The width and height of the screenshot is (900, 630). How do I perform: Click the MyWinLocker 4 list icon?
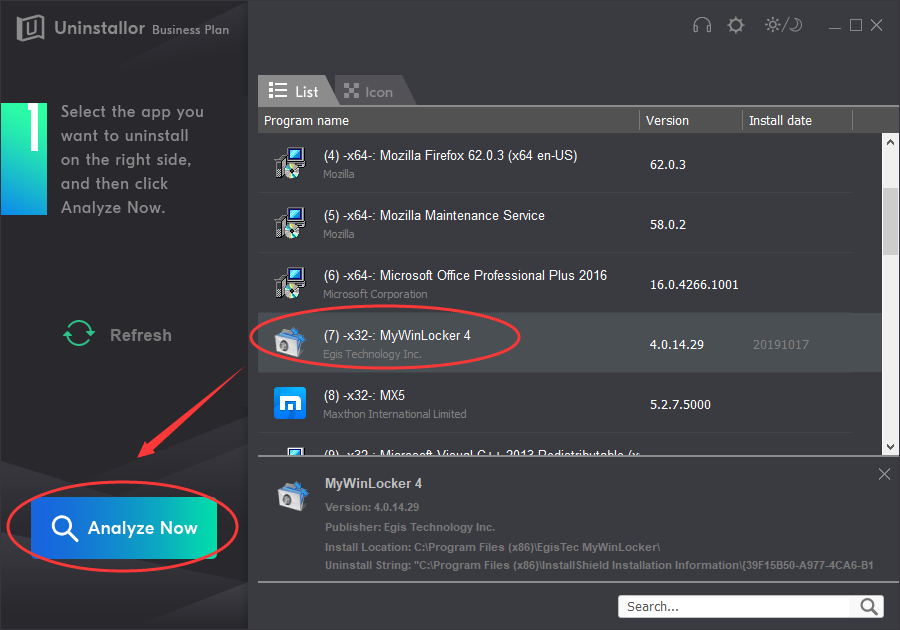tap(290, 343)
